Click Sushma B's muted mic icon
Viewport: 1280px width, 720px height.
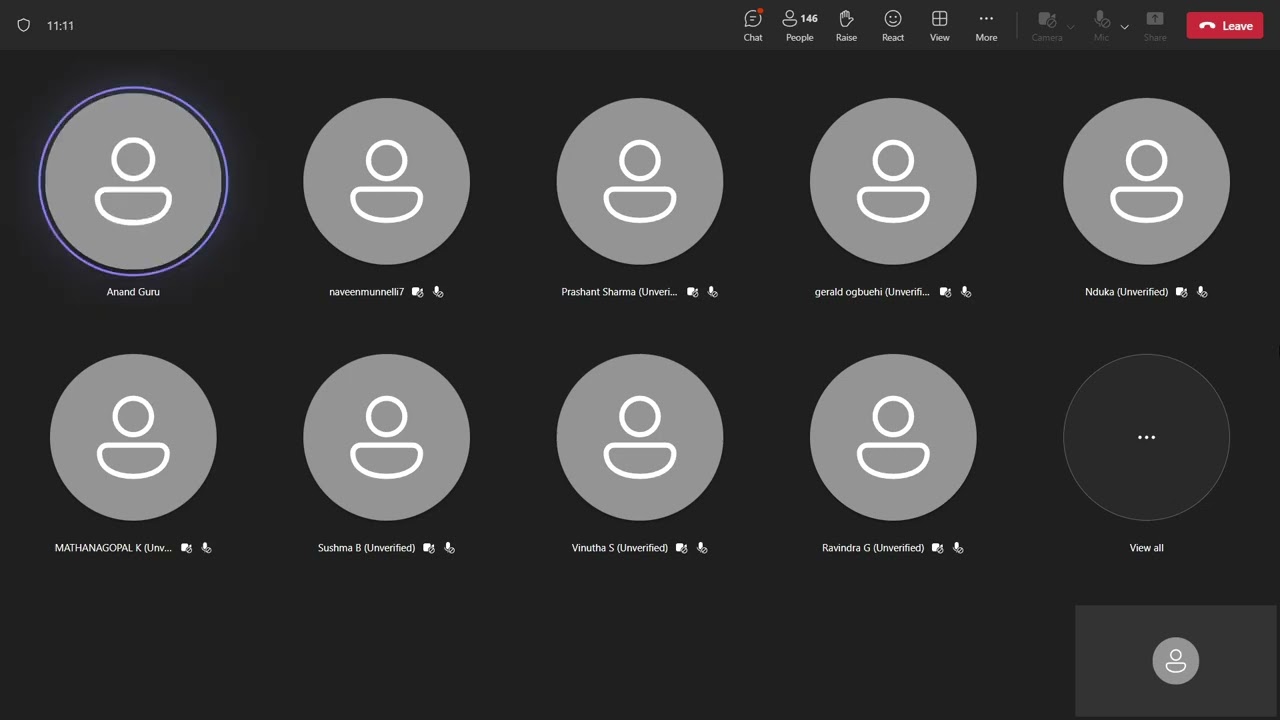pos(449,548)
